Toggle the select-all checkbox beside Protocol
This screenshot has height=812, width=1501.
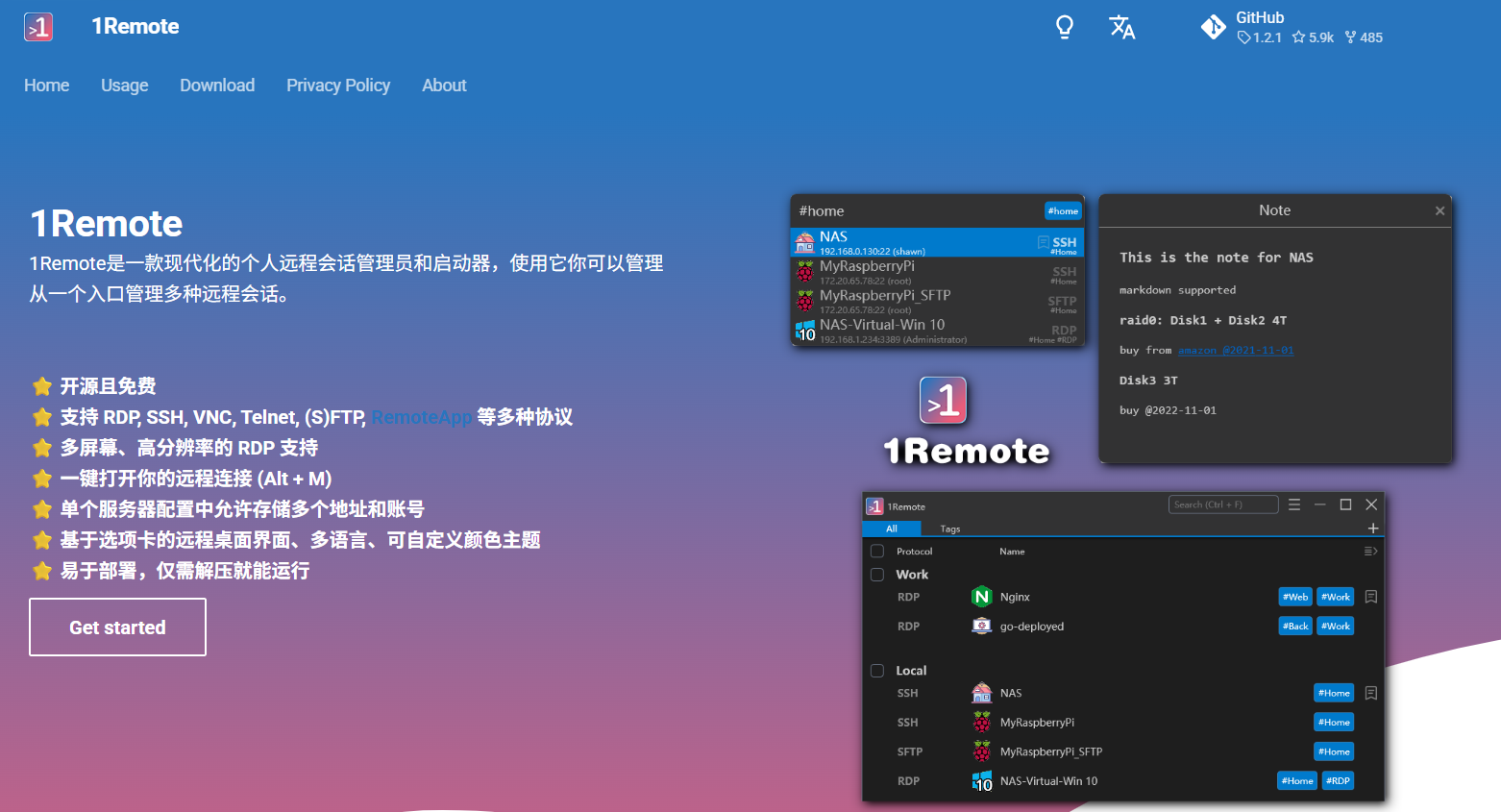click(877, 552)
